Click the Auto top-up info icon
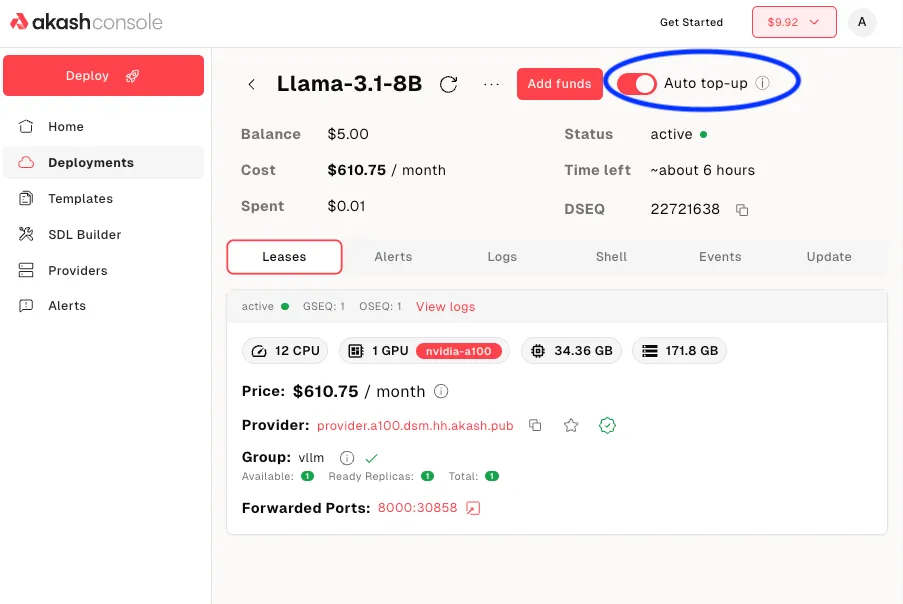 tap(762, 83)
